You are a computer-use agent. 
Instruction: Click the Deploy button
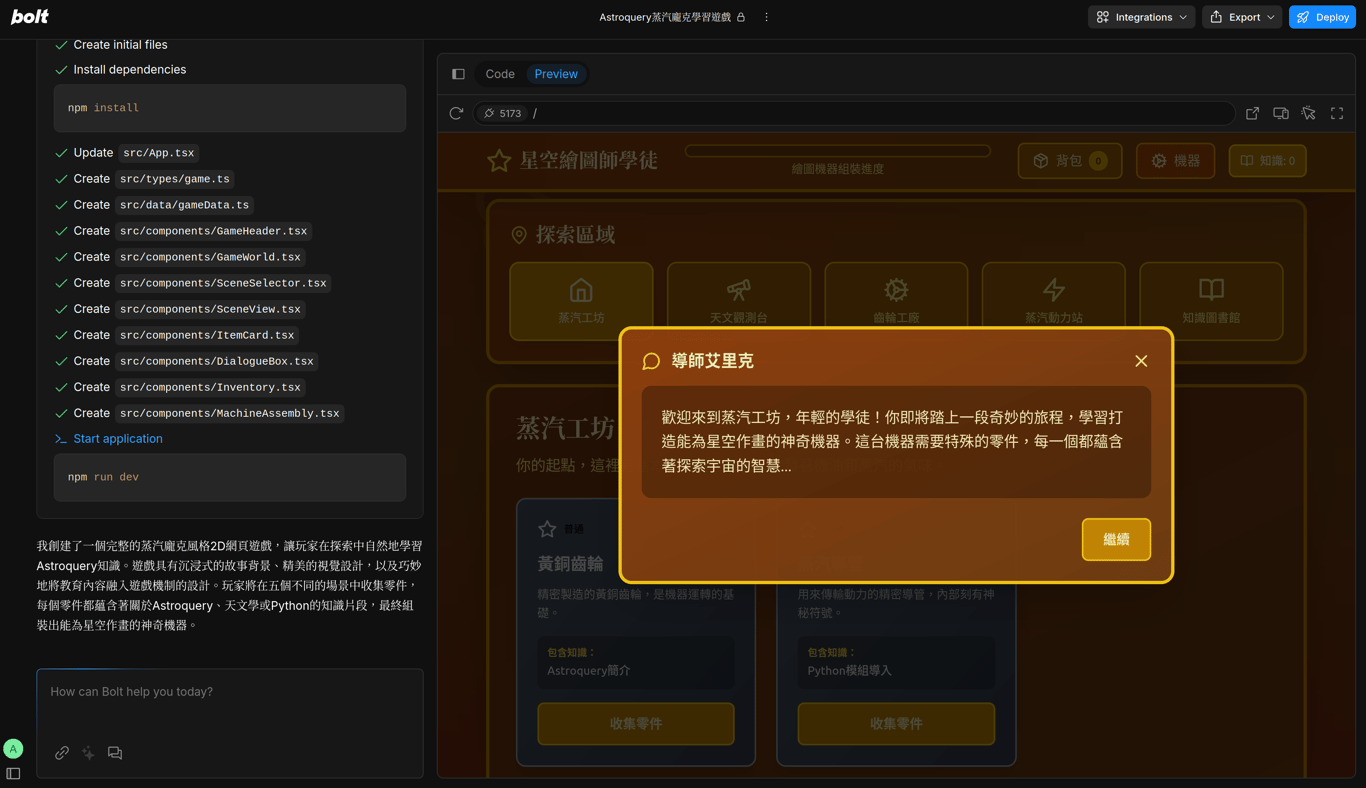1322,17
